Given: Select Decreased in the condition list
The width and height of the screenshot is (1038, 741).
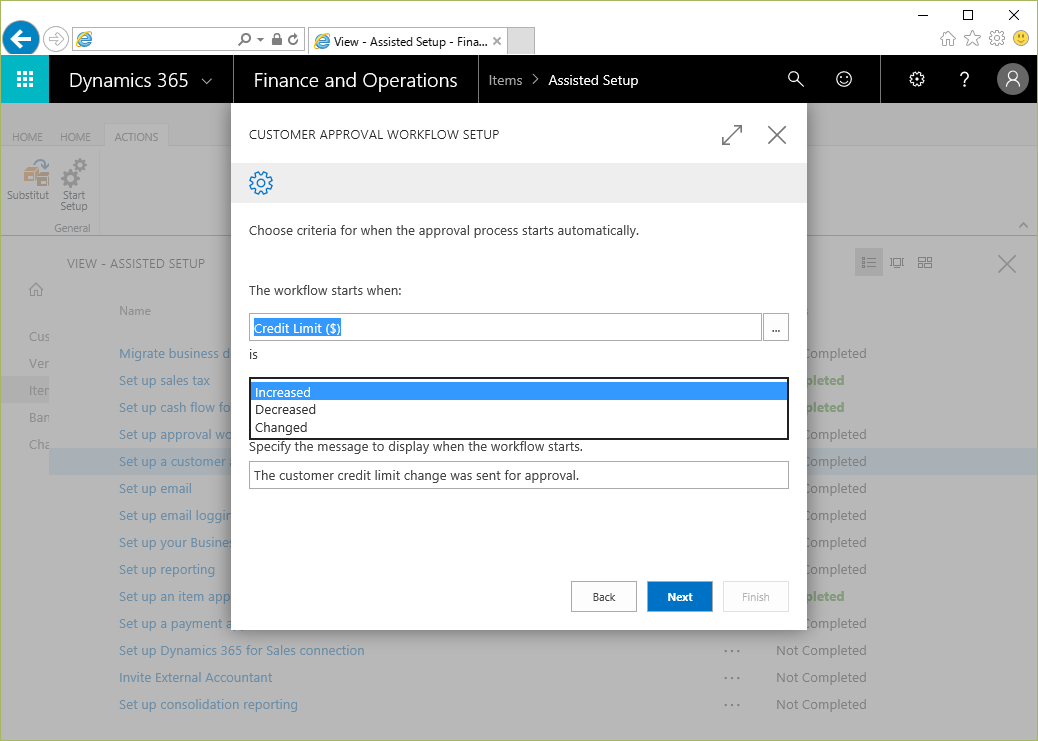Looking at the screenshot, I should coord(518,409).
